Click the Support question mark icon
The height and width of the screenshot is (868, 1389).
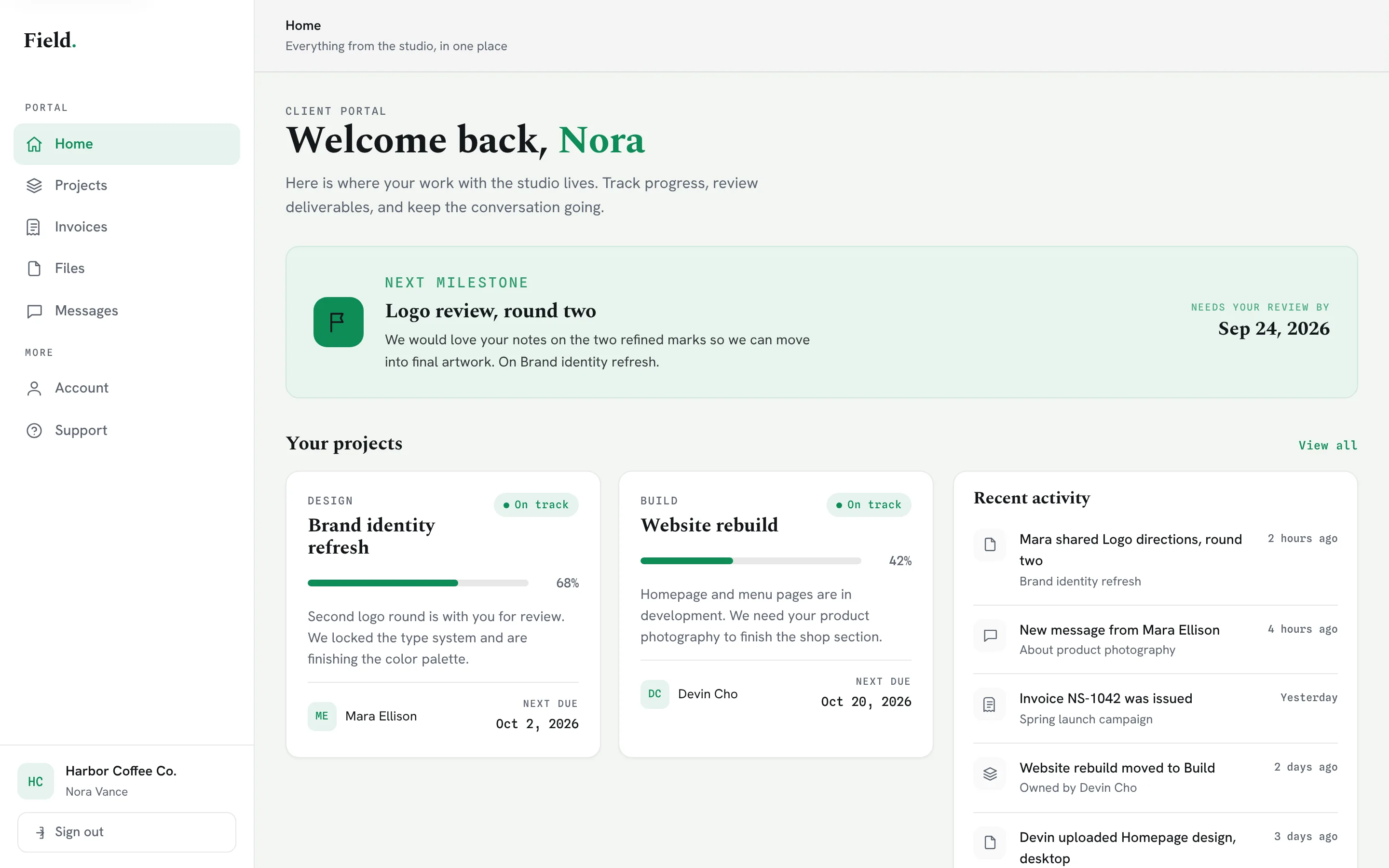point(34,431)
